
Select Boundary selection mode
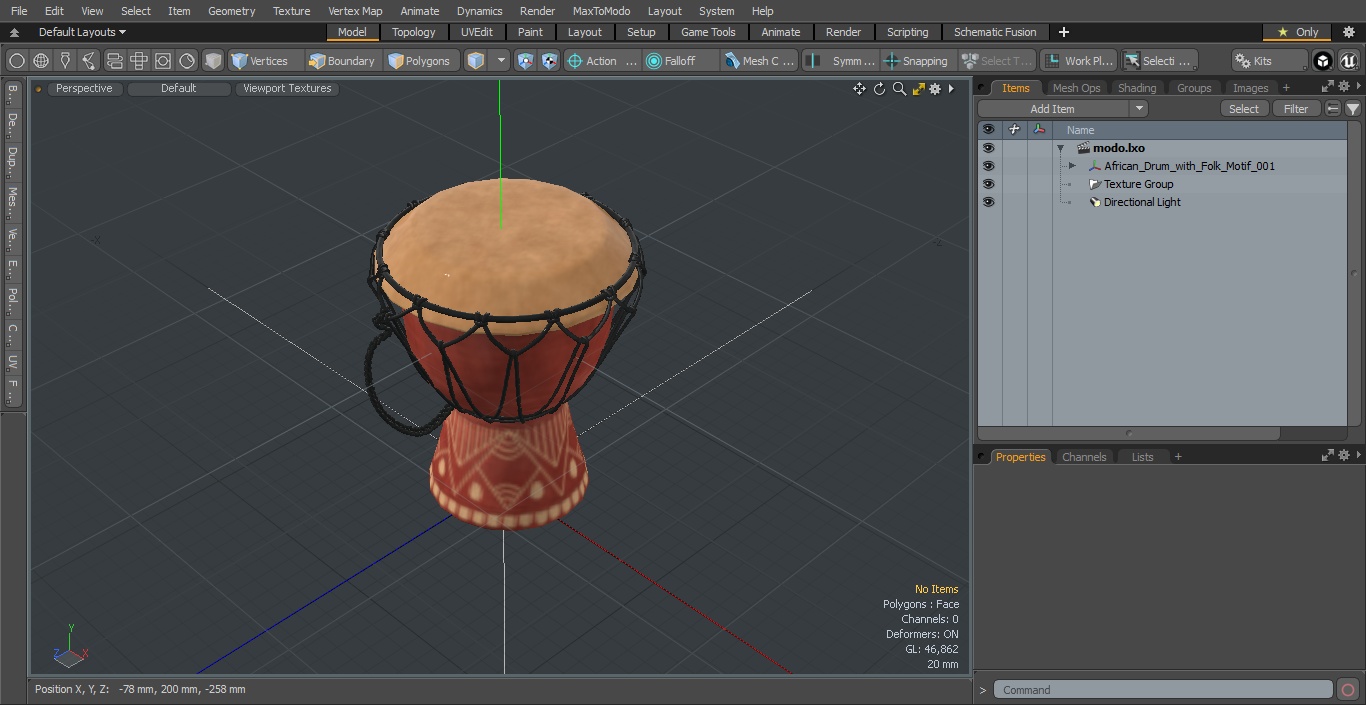point(342,61)
